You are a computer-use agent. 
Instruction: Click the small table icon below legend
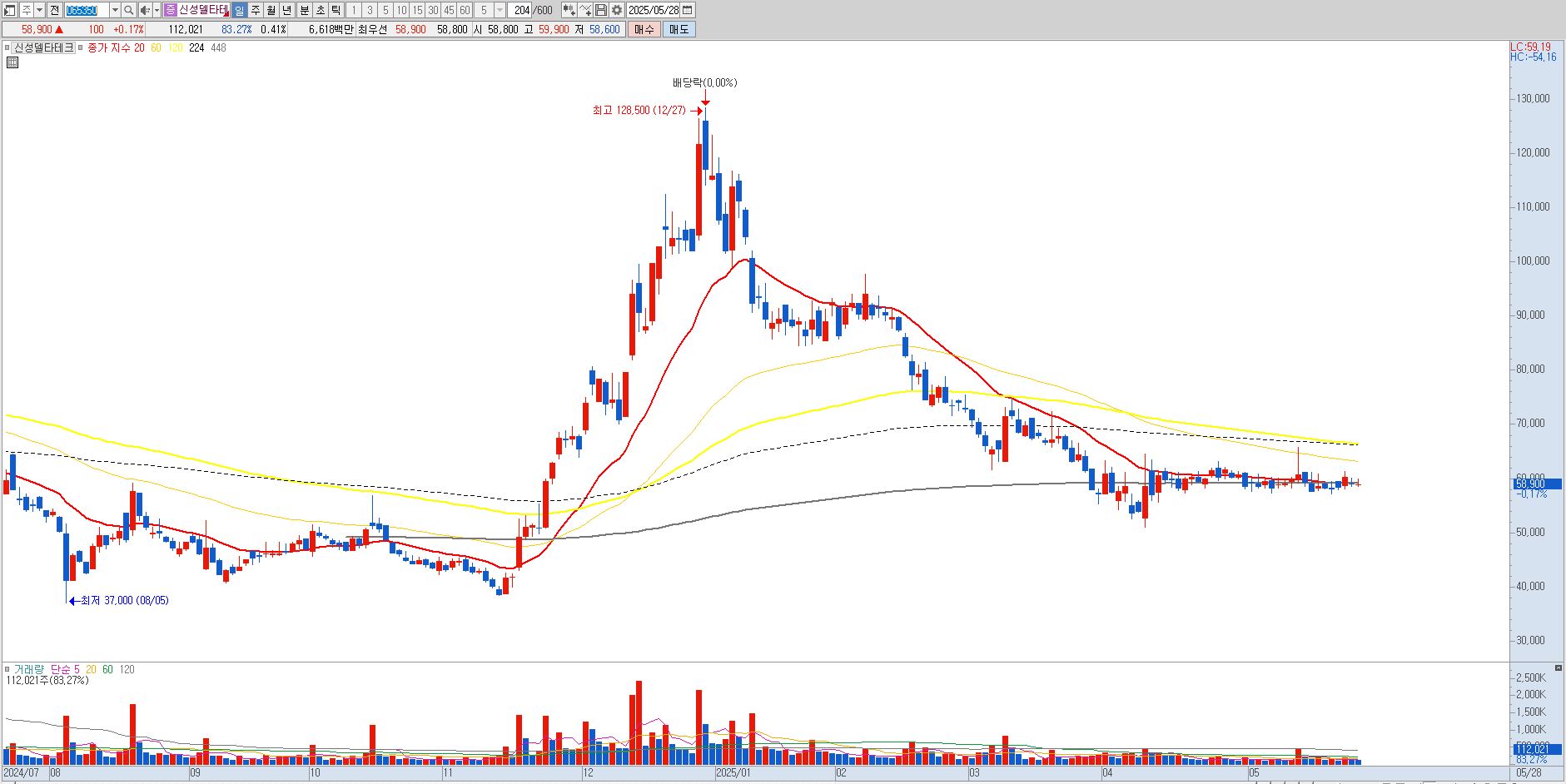click(12, 62)
